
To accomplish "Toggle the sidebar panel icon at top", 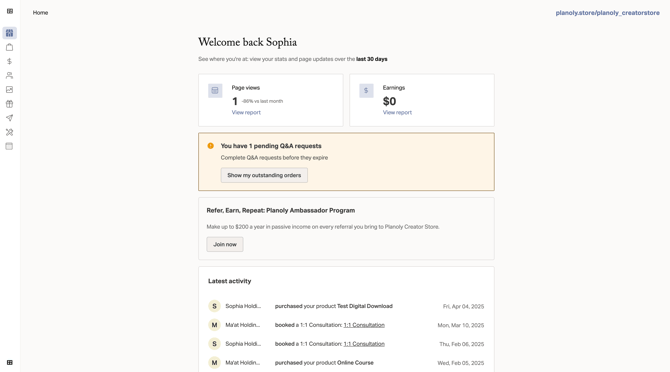I will coord(10,11).
